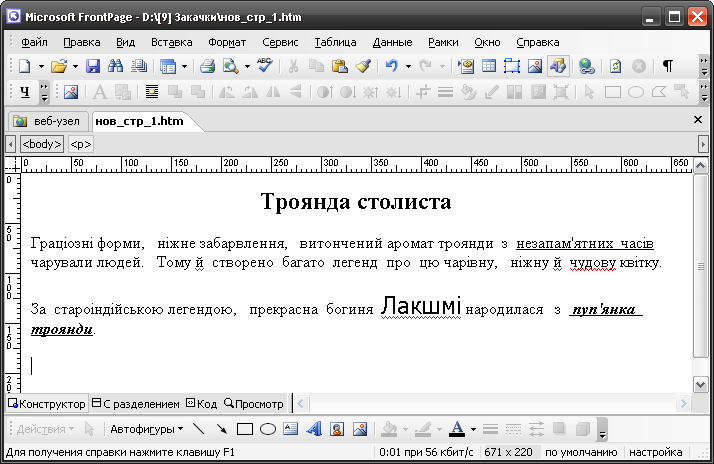Viewport: 714px width, 464px height.
Task: Click the Format Painter brush icon
Action: (x=363, y=66)
